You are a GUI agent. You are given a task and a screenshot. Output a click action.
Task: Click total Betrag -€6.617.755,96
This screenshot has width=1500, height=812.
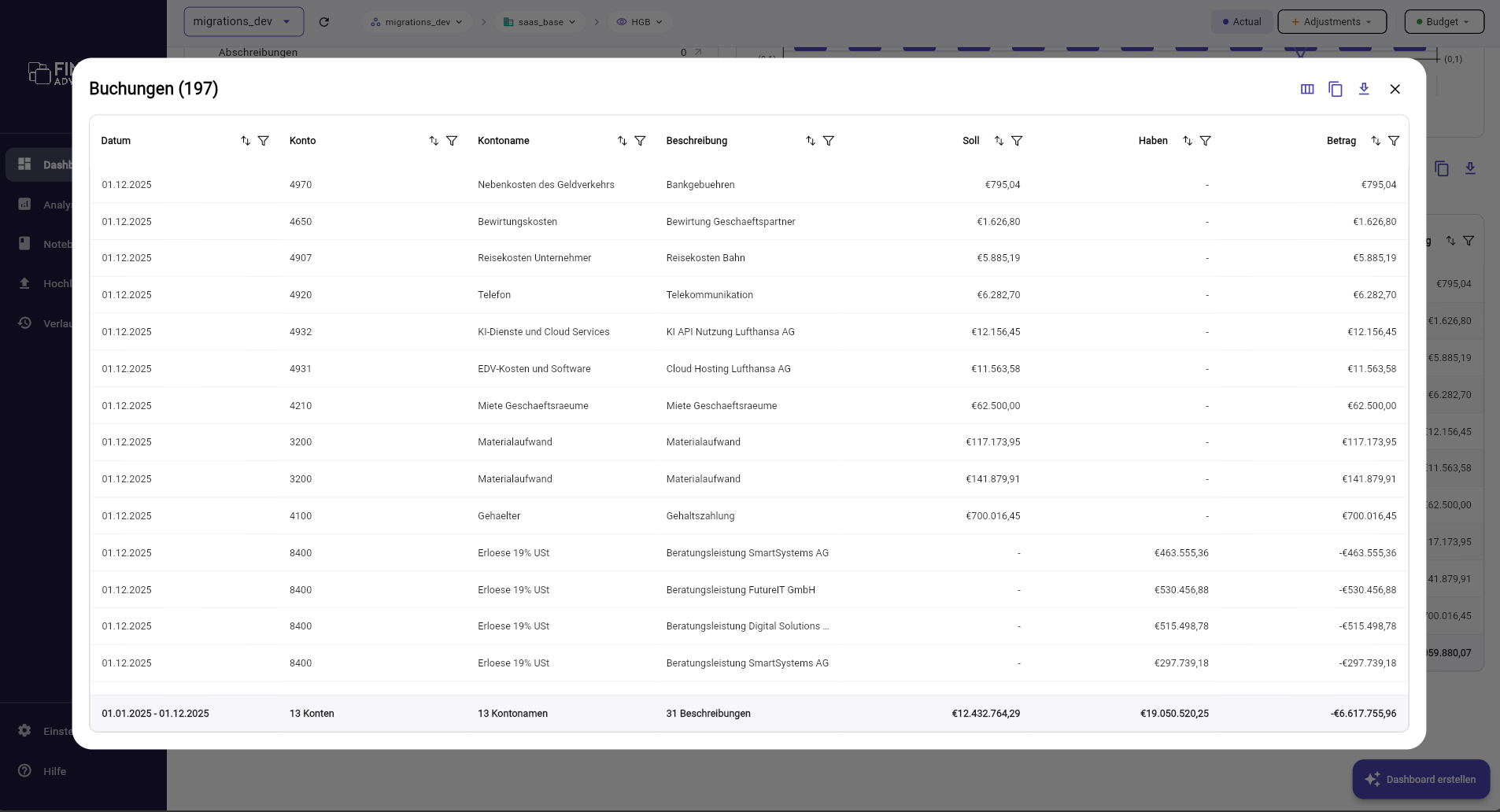(1363, 714)
